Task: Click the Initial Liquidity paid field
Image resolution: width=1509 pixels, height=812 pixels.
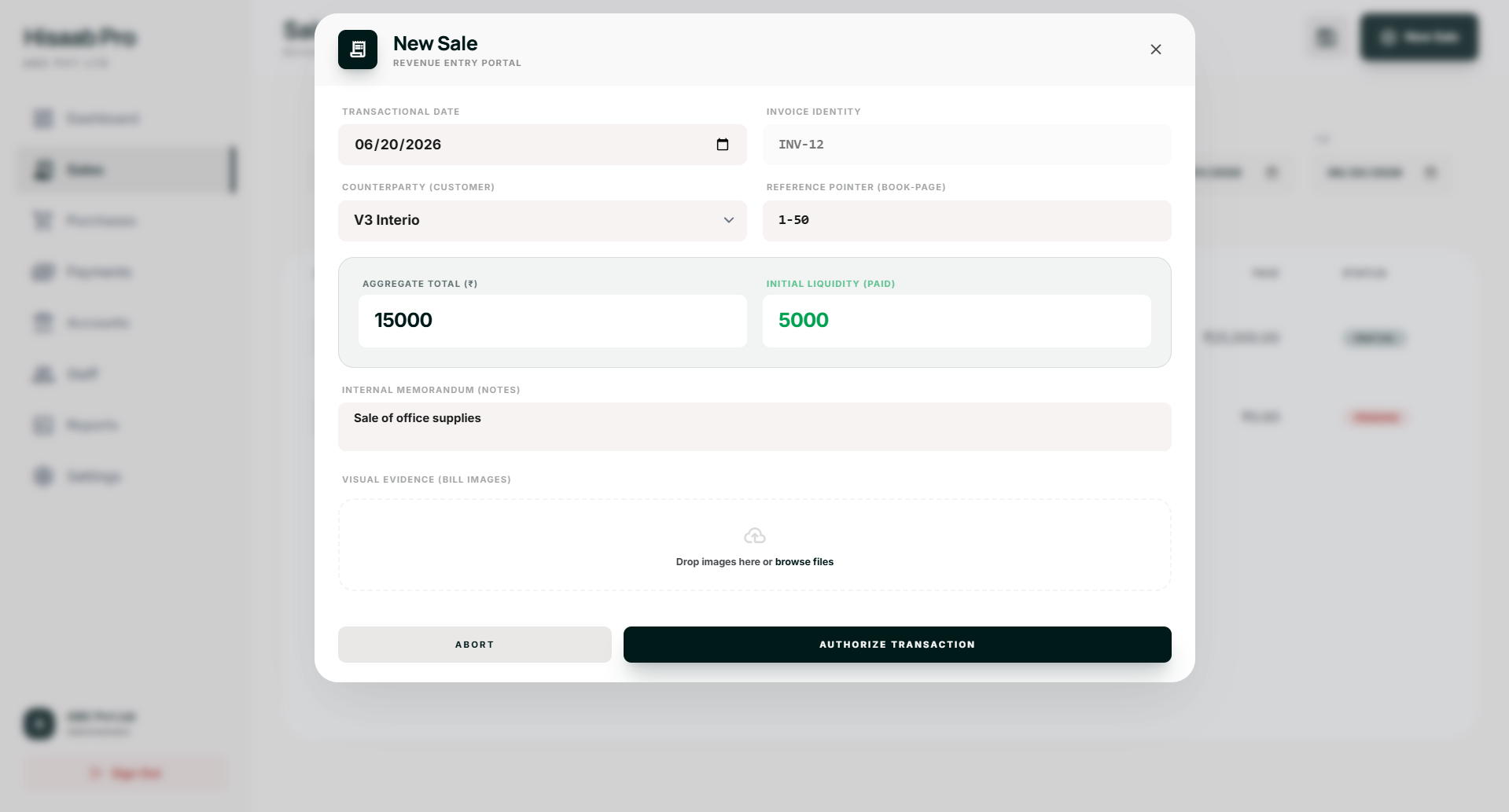Action: click(x=957, y=321)
